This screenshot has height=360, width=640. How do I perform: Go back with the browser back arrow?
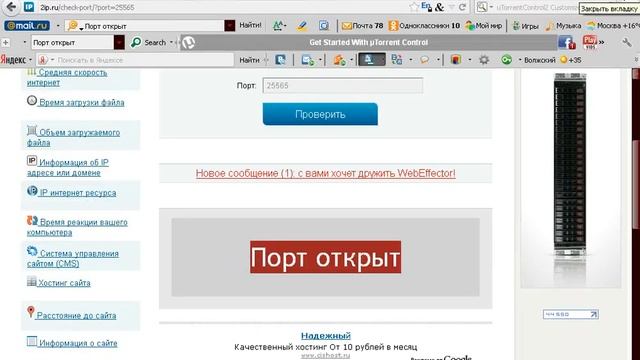11,7
